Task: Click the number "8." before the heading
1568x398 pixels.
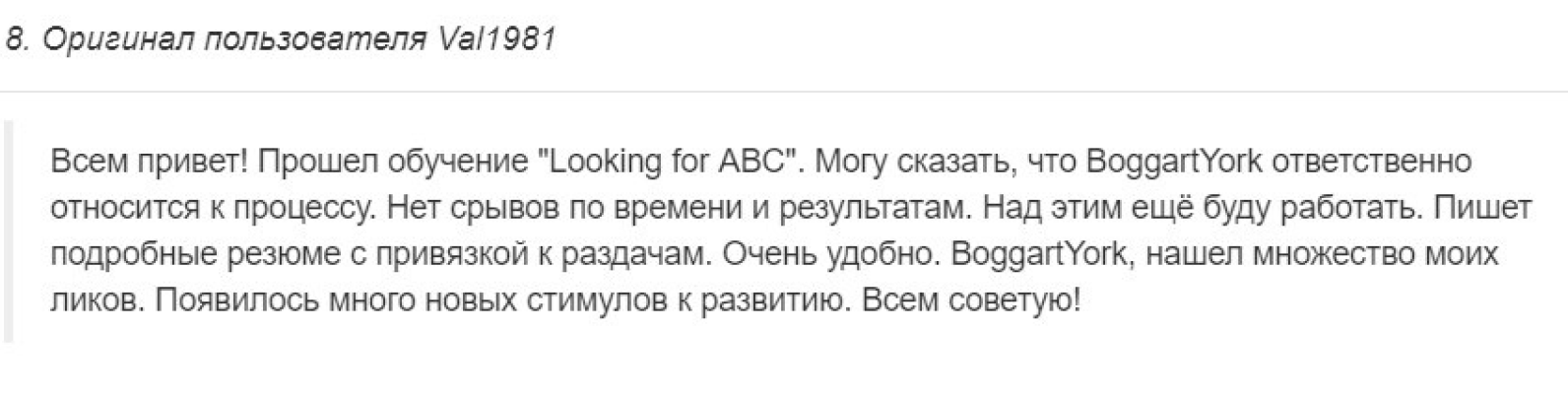Action: 17,38
